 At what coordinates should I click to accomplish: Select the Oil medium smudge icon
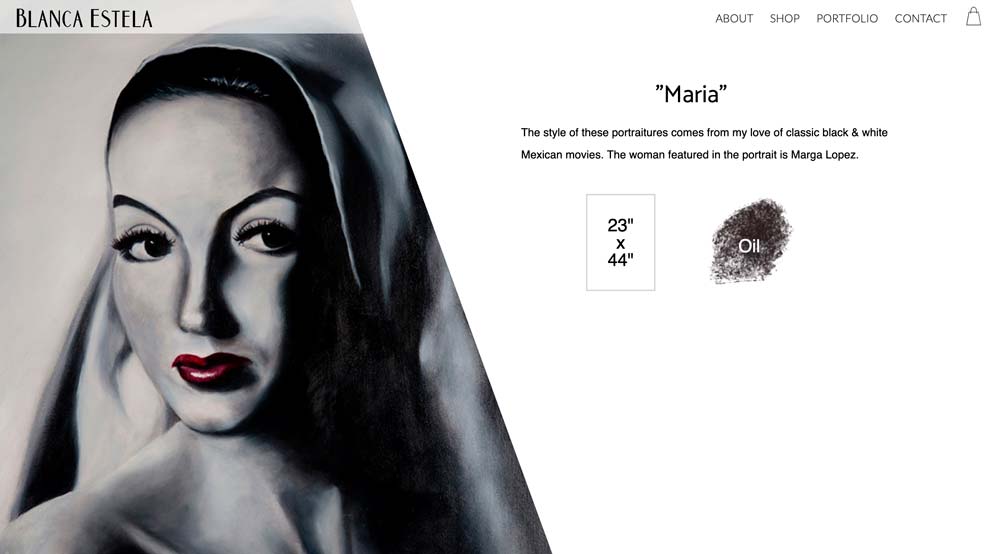click(751, 241)
